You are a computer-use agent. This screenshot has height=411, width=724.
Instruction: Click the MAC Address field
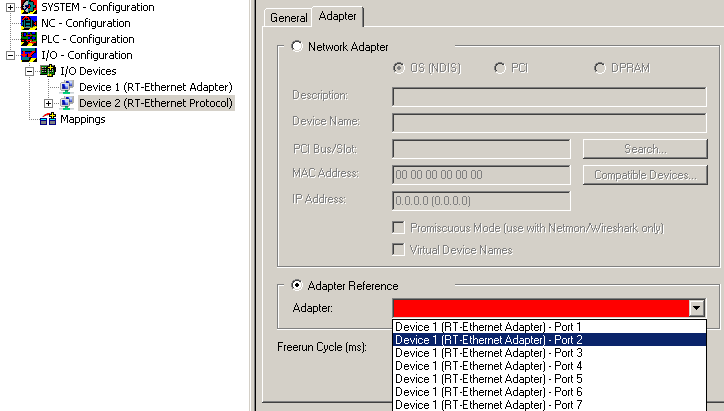(481, 175)
